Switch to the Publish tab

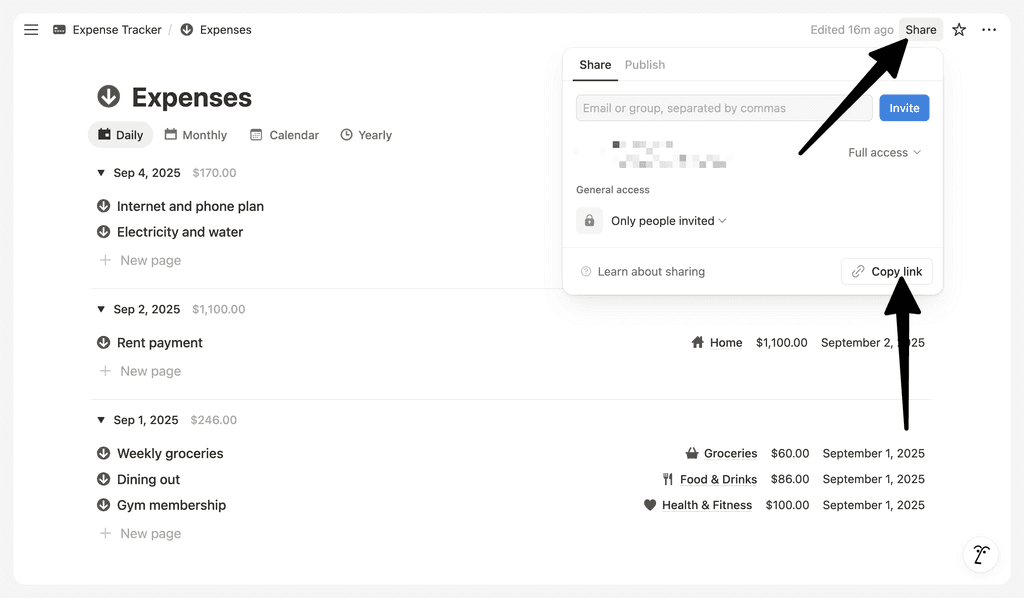[x=645, y=65]
